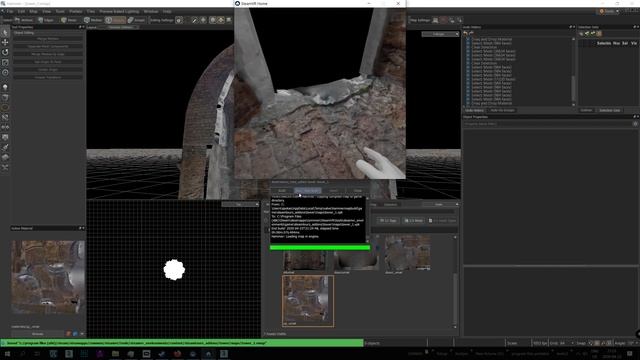
Task: Click the first icon after Map Settings
Action: tap(436, 20)
